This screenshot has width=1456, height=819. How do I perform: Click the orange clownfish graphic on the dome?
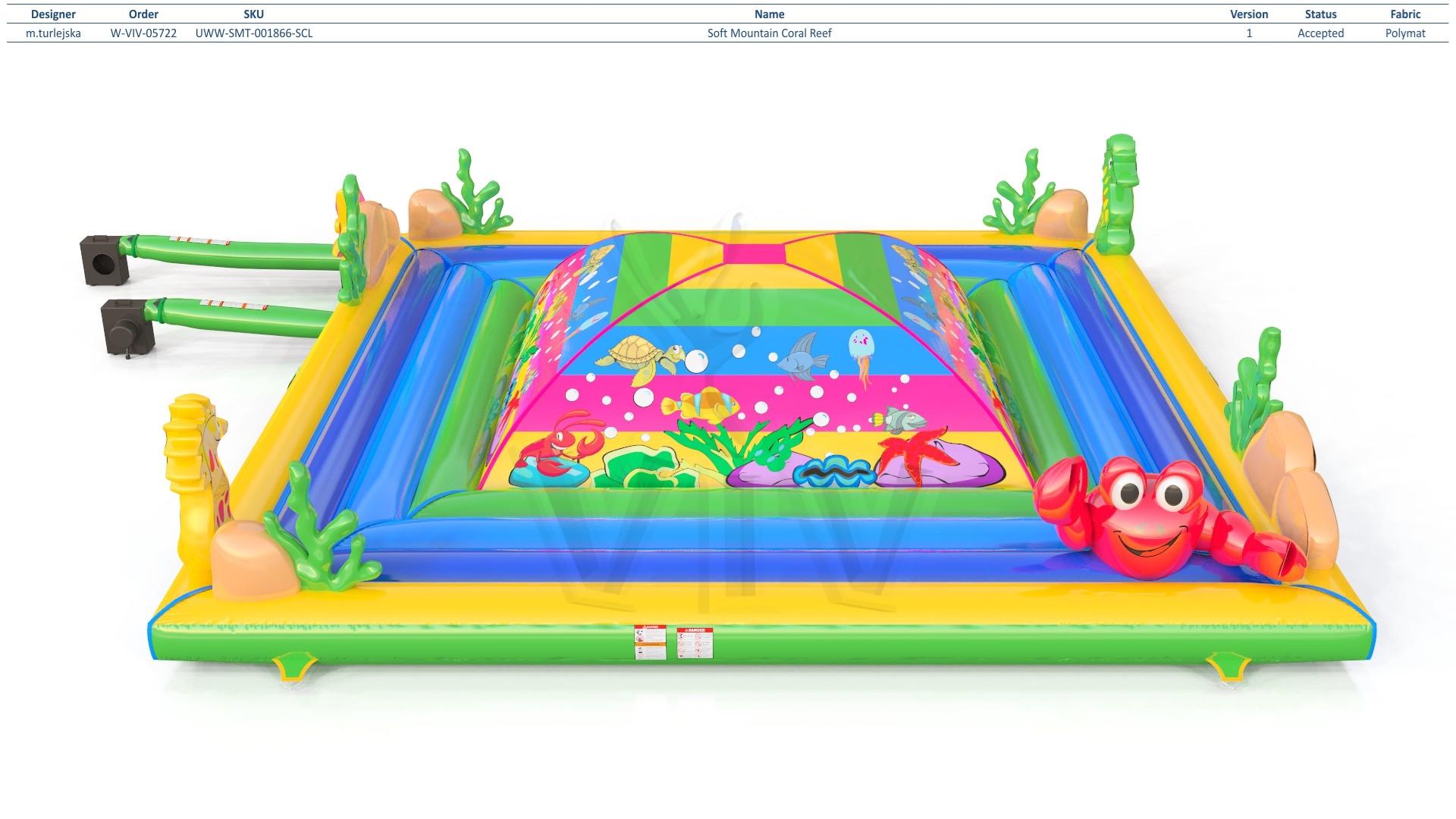click(702, 406)
